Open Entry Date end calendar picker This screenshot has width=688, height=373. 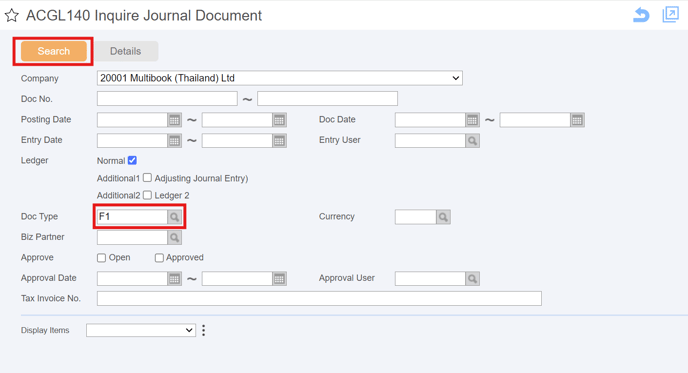[280, 140]
